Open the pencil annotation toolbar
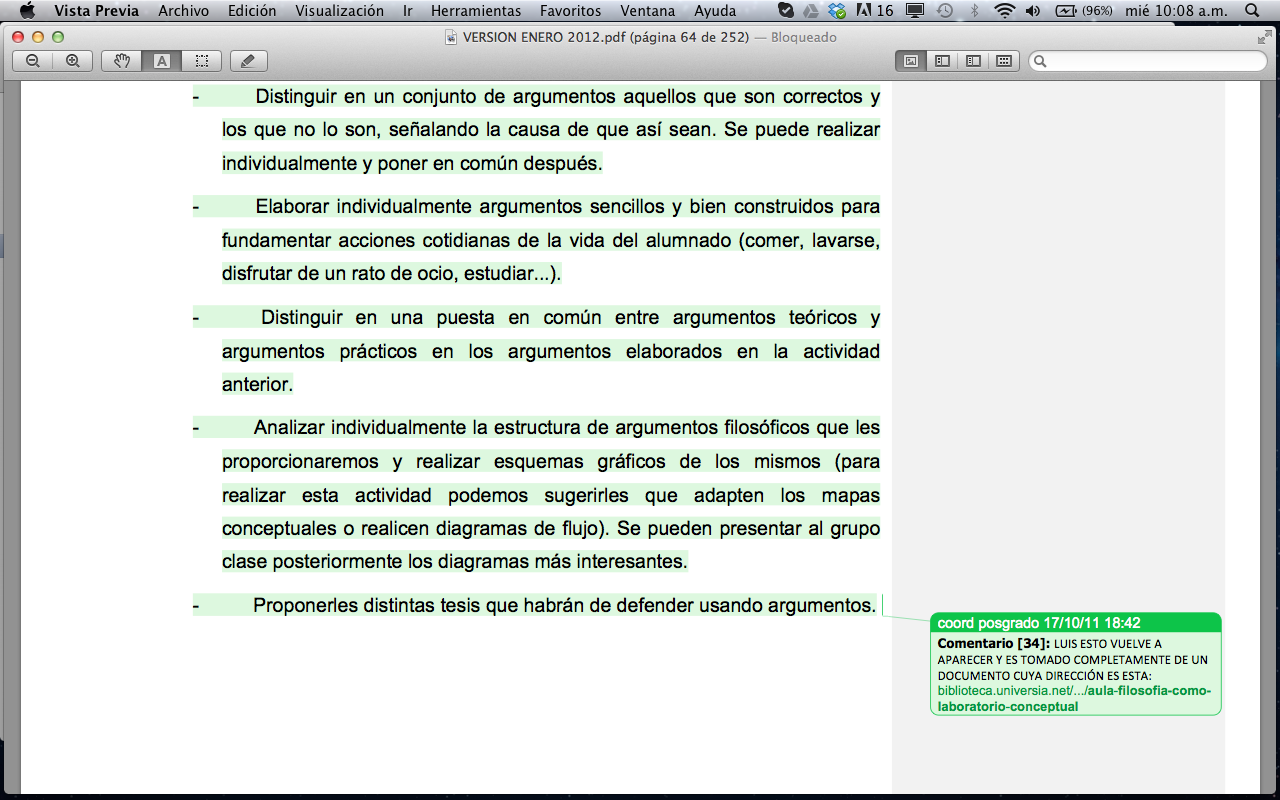 point(248,61)
